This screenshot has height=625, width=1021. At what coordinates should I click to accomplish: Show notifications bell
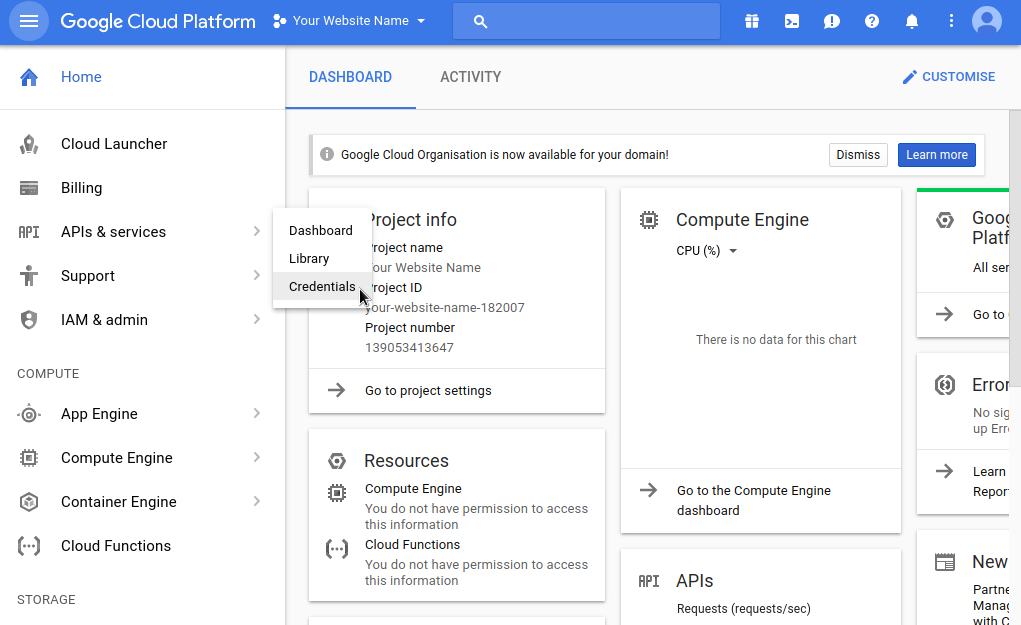pyautogui.click(x=912, y=21)
